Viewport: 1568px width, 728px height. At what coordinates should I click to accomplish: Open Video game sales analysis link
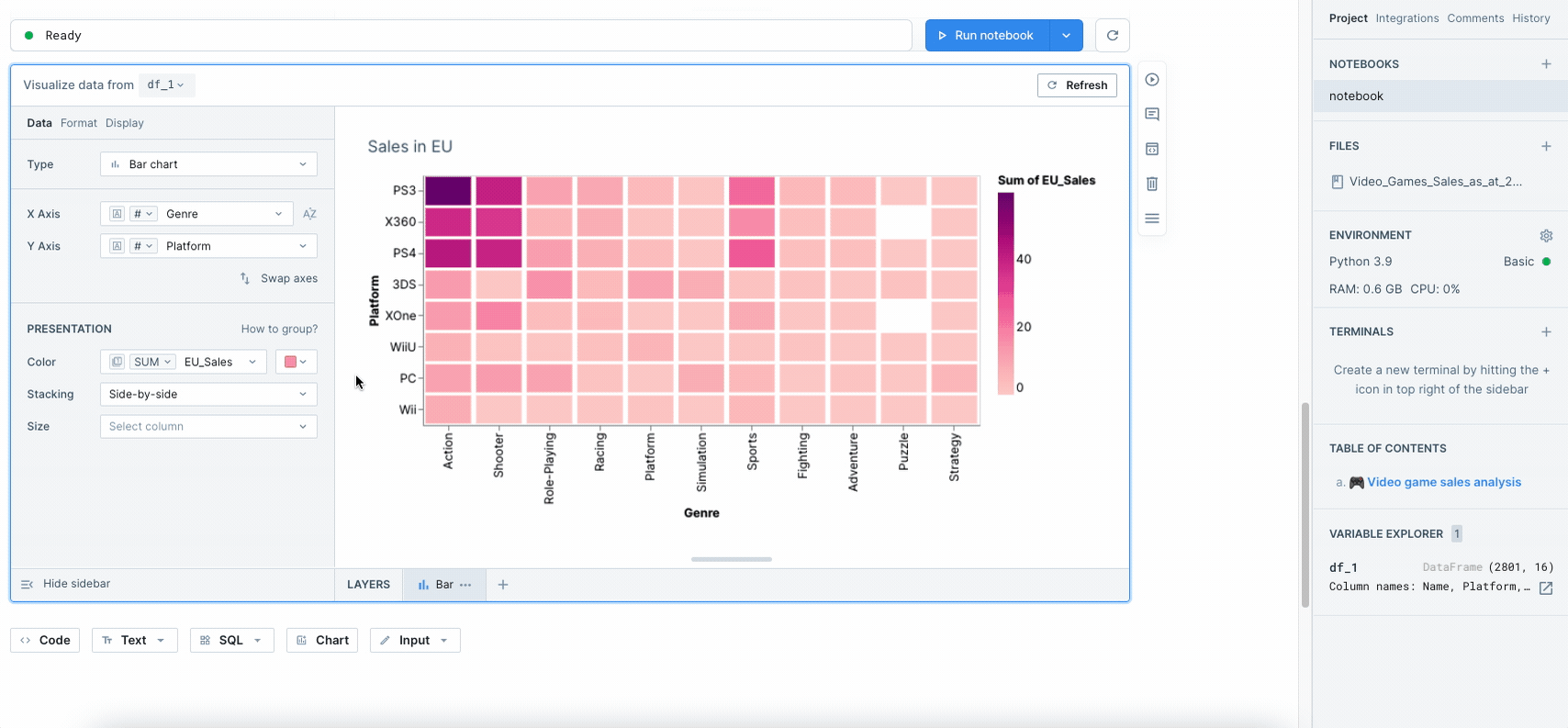[x=1443, y=483]
